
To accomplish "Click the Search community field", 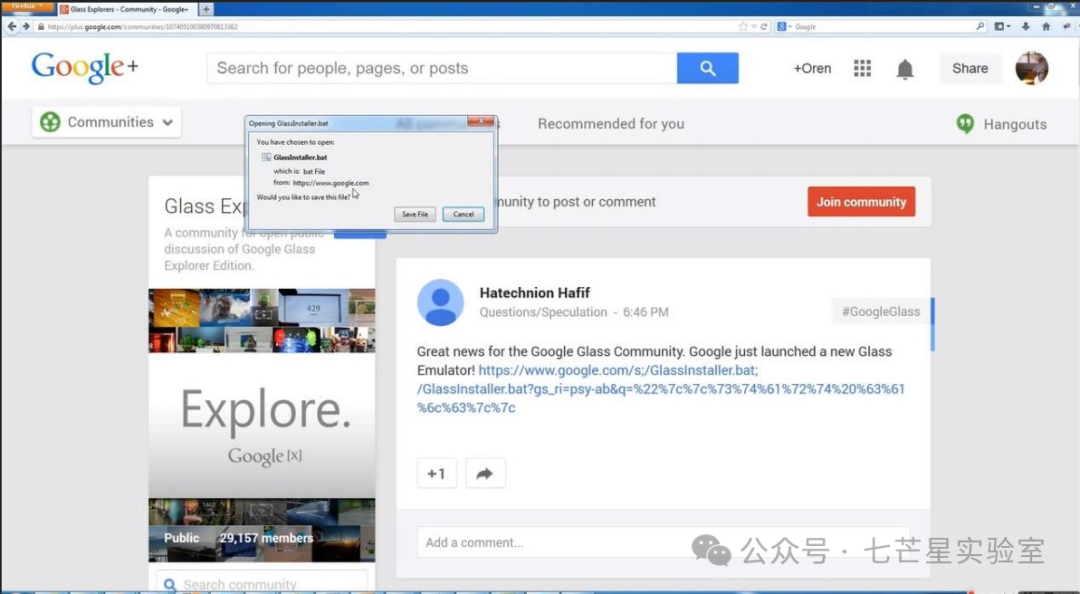I will pyautogui.click(x=262, y=583).
